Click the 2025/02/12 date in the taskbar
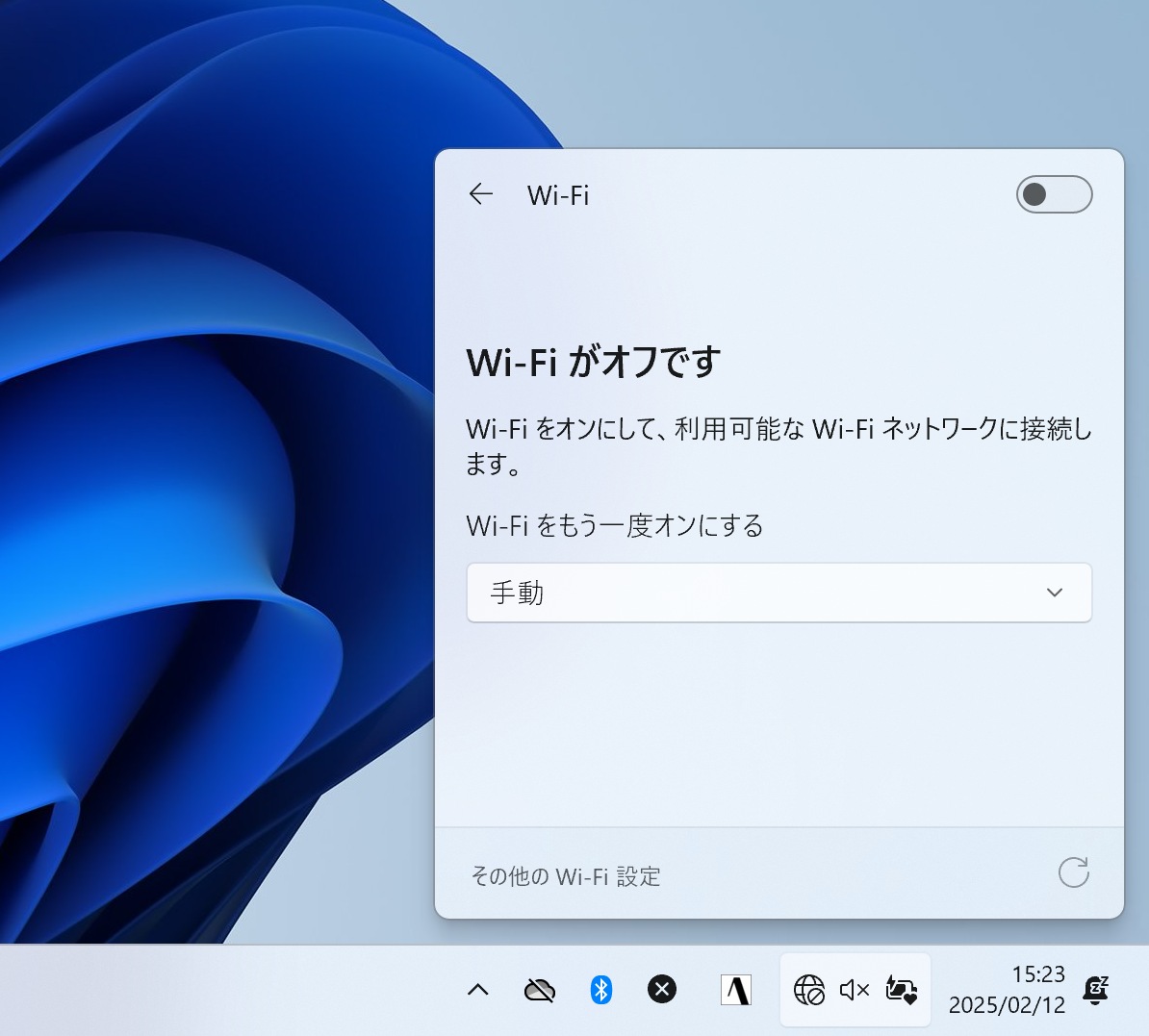Viewport: 1149px width, 1036px height. point(1007,1004)
